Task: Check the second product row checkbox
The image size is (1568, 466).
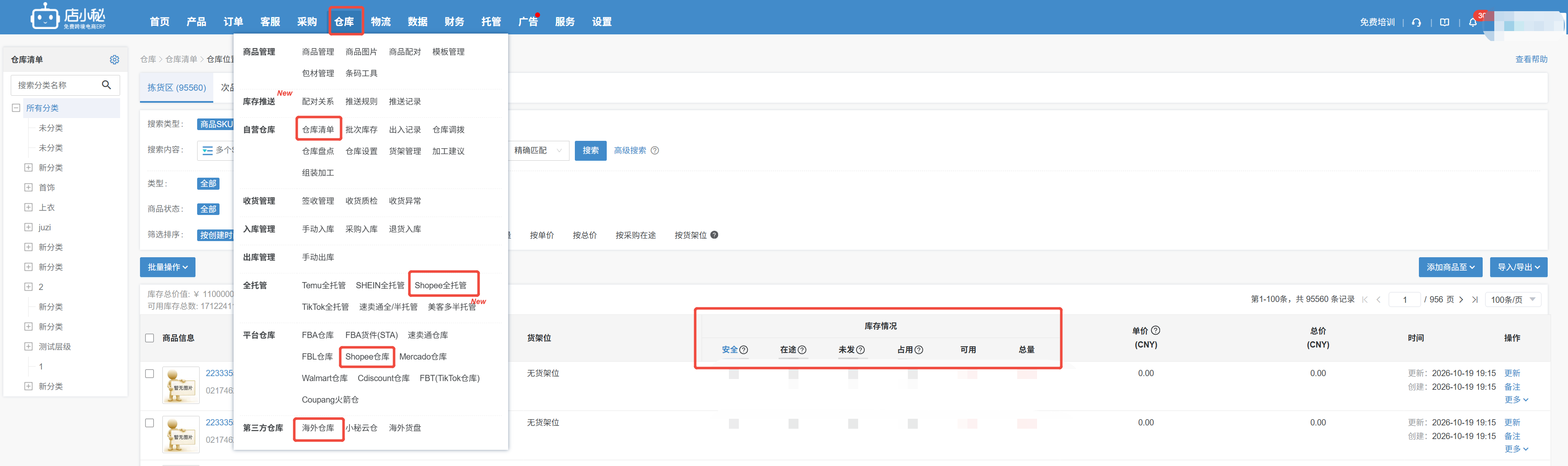Action: 150,423
